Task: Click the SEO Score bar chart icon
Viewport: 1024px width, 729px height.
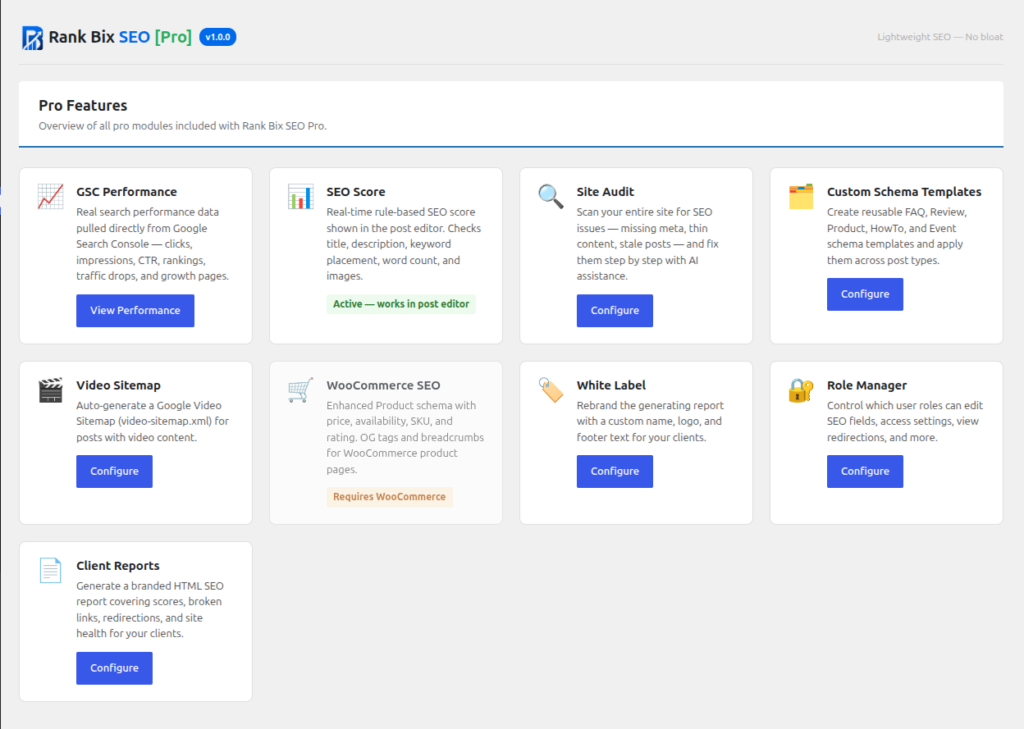Action: [300, 197]
